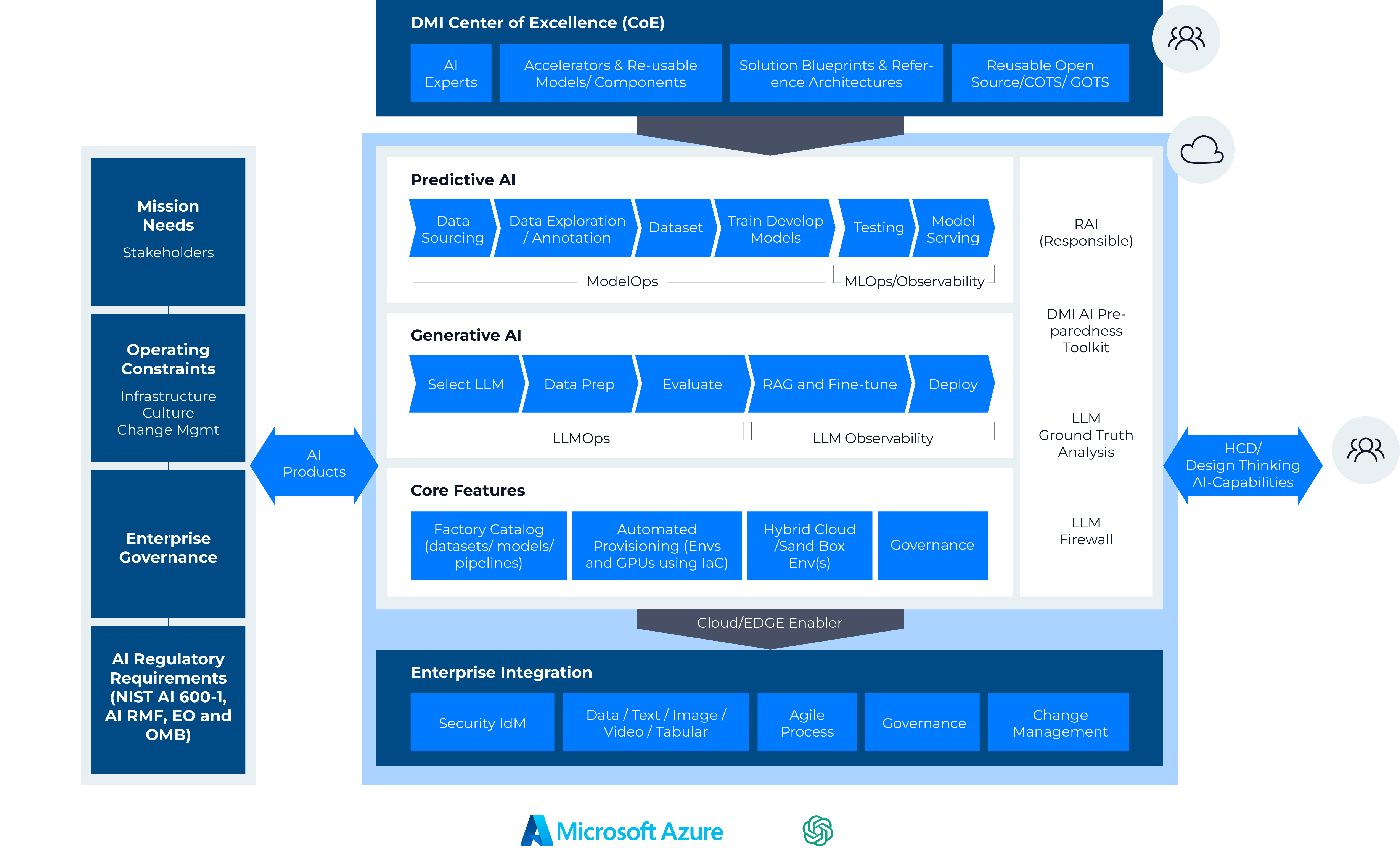The height and width of the screenshot is (848, 1400).
Task: Click the LLM Observability label
Action: (x=873, y=438)
